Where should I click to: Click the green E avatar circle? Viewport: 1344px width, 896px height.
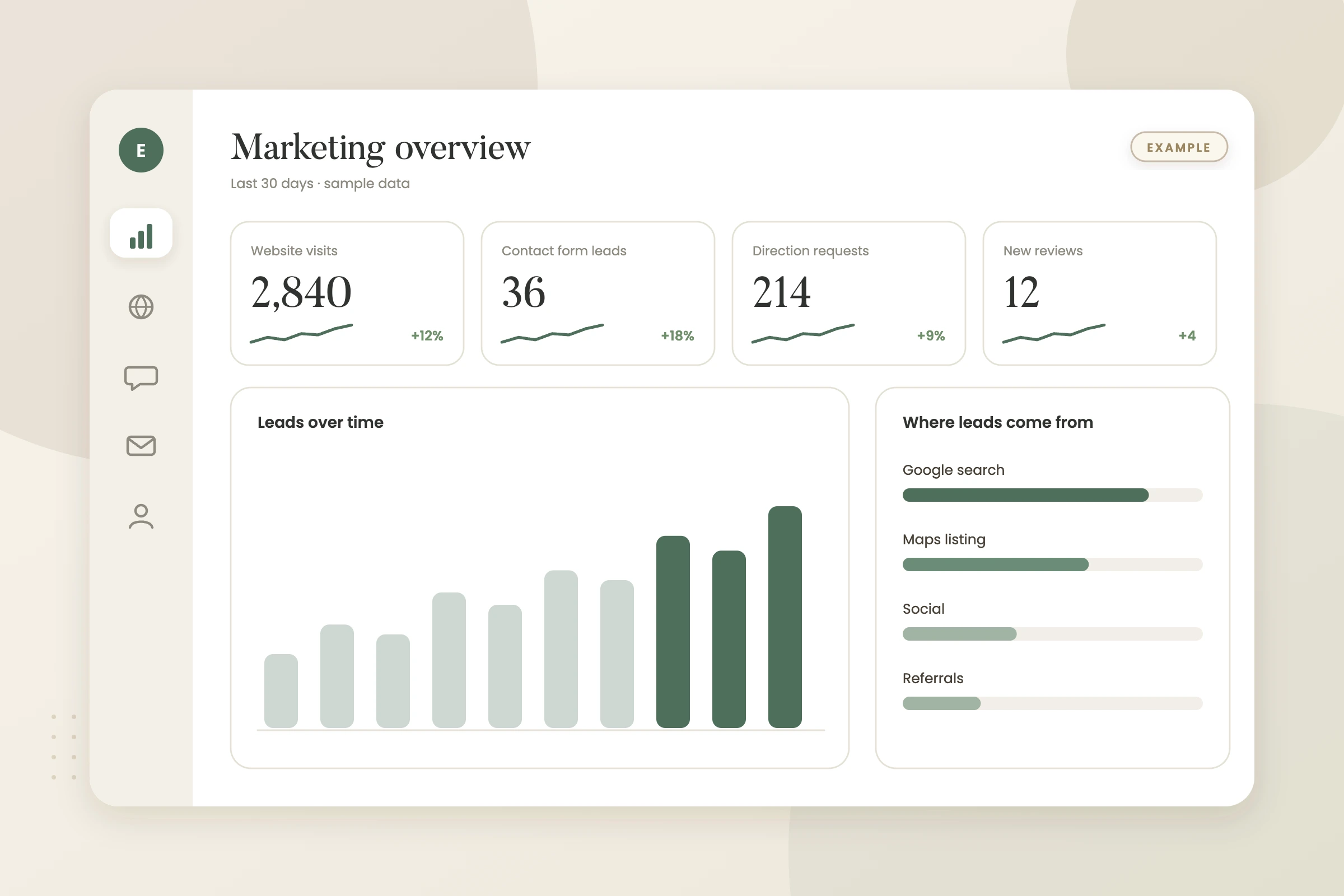point(141,150)
